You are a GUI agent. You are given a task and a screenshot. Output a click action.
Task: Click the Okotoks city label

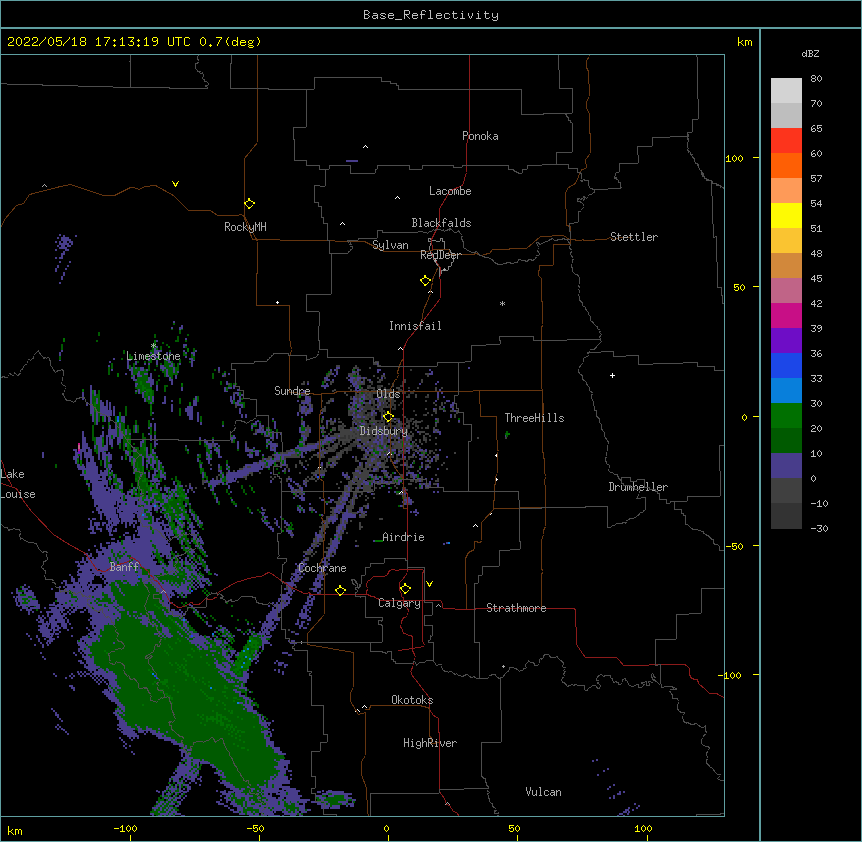click(x=412, y=700)
